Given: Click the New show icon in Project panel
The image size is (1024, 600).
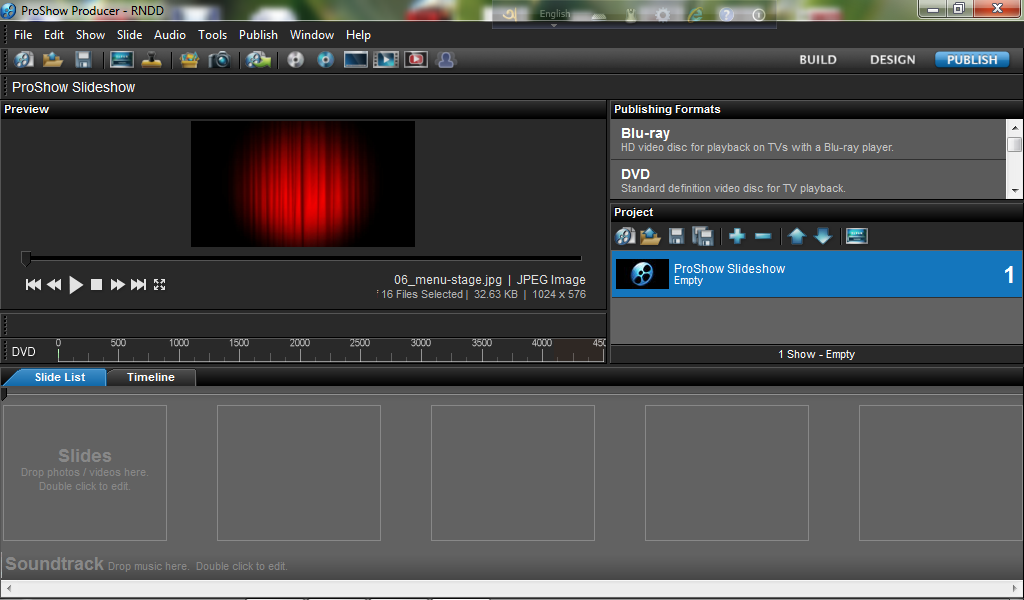Looking at the screenshot, I should [x=625, y=236].
